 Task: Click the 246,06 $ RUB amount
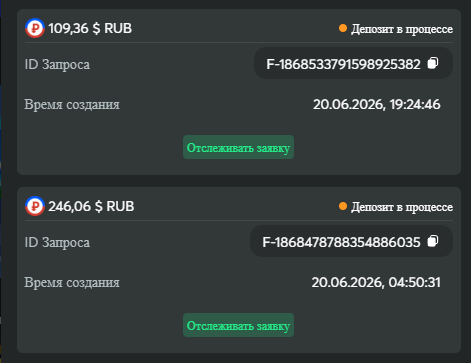point(91,206)
